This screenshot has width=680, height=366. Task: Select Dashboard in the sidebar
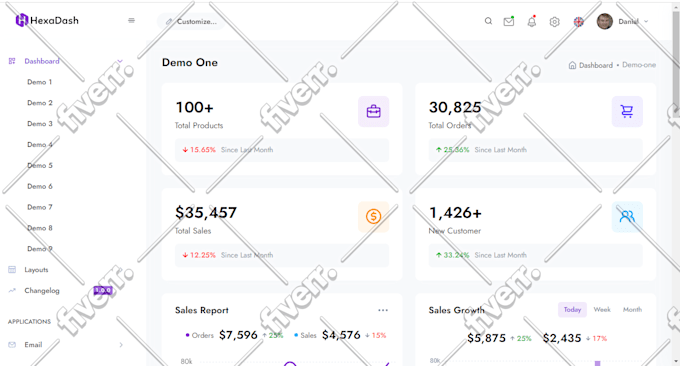[42, 61]
